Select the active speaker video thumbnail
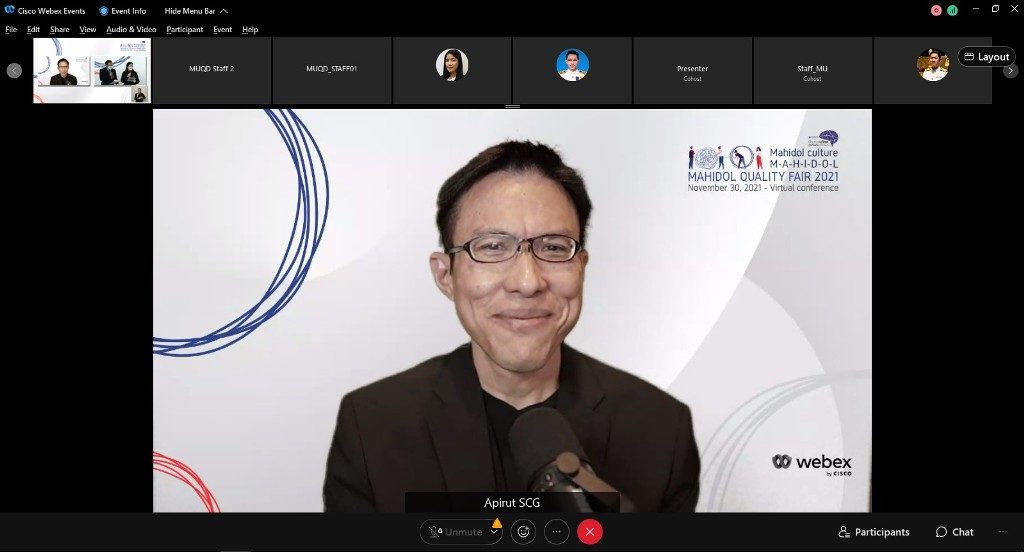This screenshot has width=1024, height=552. (91, 71)
